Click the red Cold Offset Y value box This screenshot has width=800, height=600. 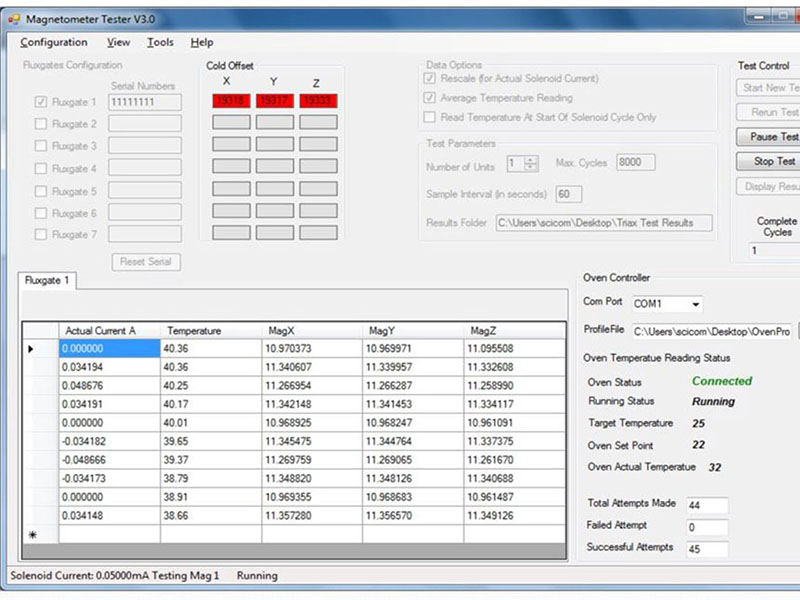point(274,101)
